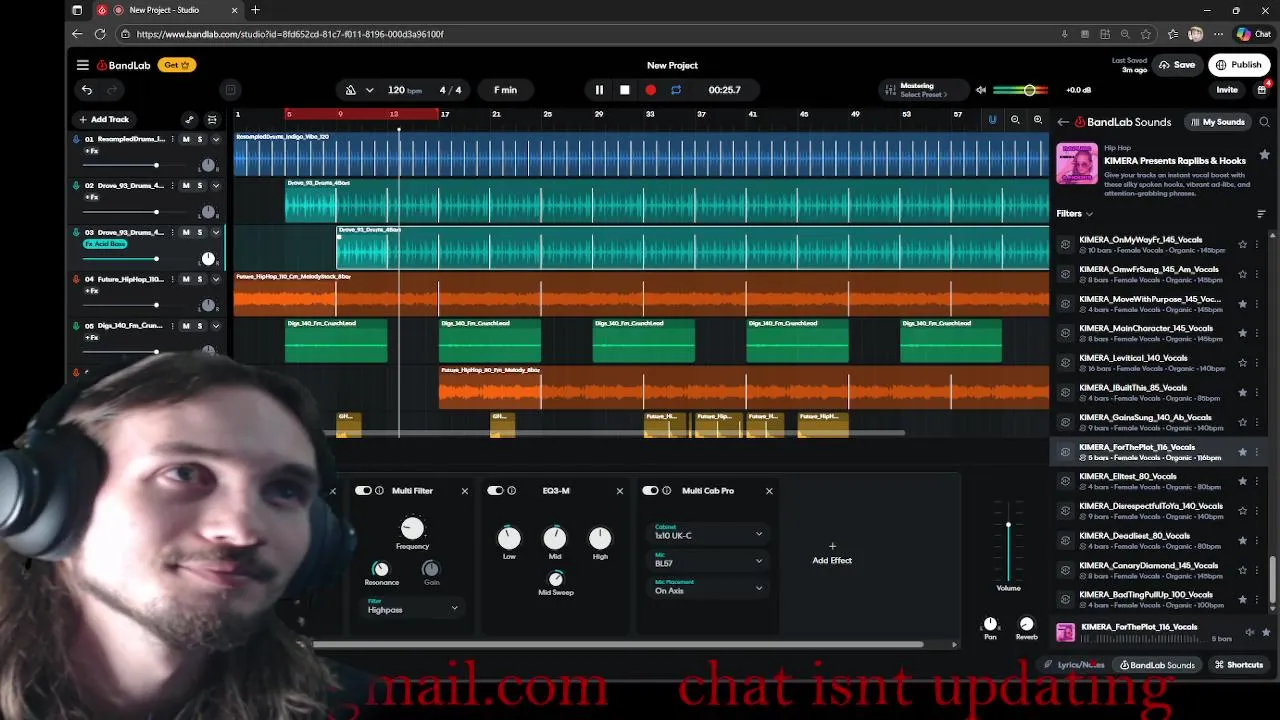The width and height of the screenshot is (1280, 720).
Task: Toggle loop cycle mode
Action: [x=676, y=90]
